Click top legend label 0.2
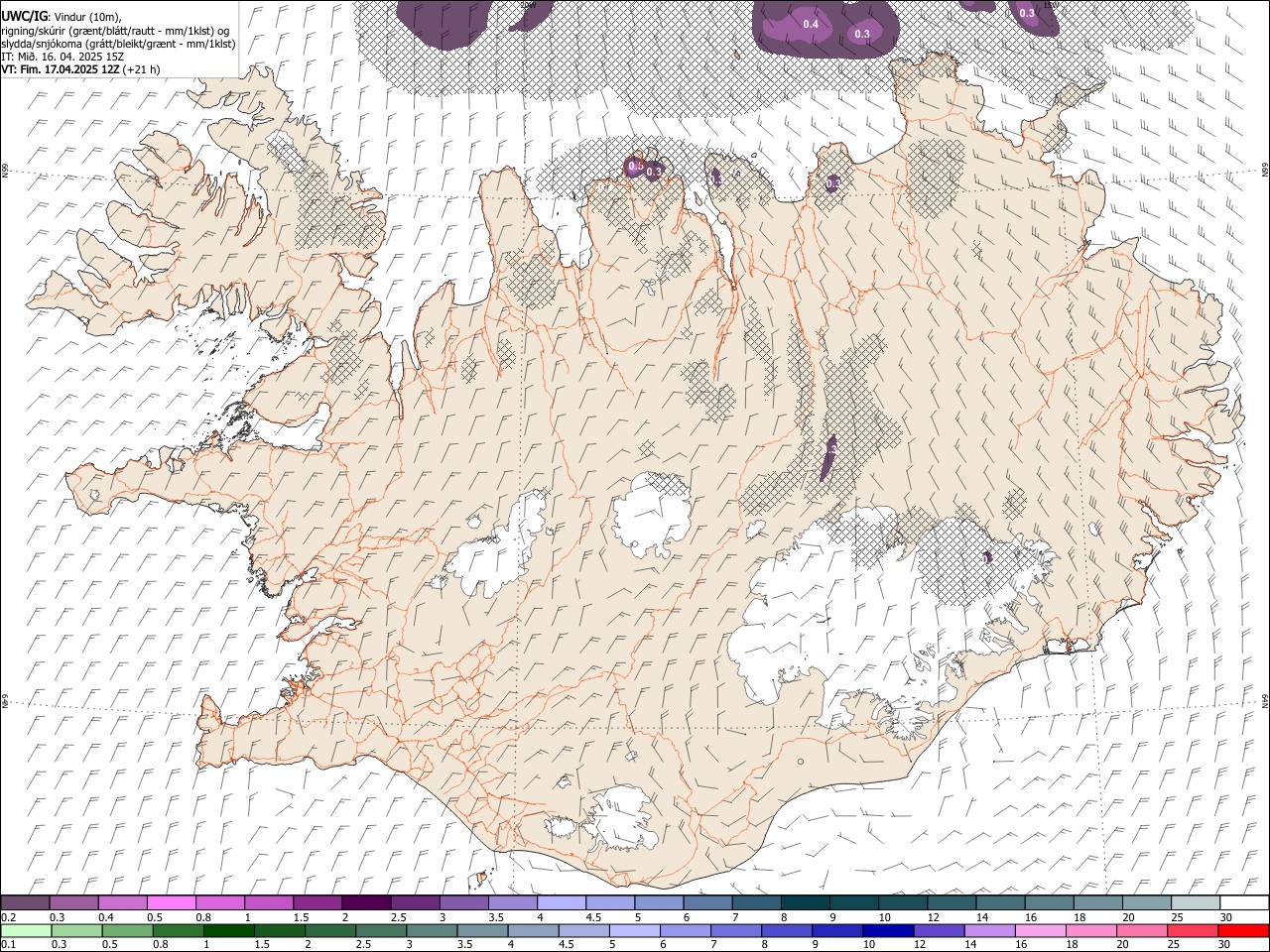 tap(9, 917)
